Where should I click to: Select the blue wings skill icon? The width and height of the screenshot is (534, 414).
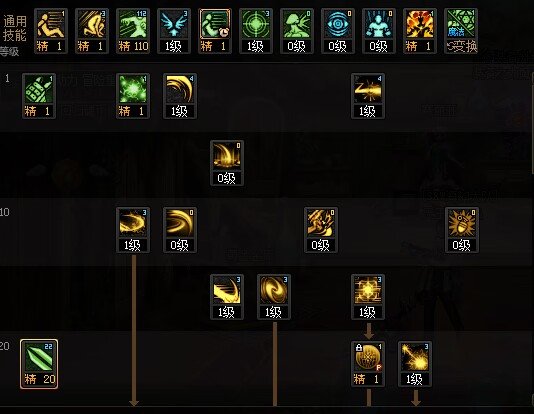click(x=174, y=31)
